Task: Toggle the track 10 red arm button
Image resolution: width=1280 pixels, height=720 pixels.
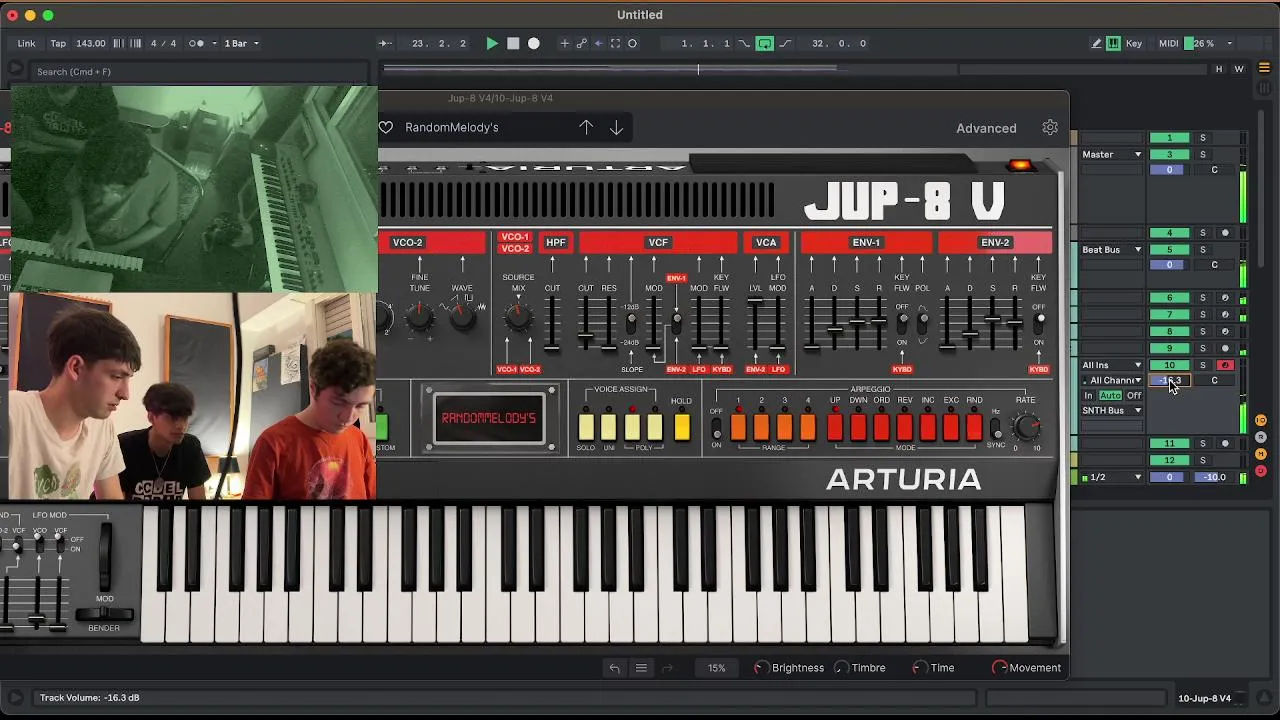Action: pos(1225,365)
